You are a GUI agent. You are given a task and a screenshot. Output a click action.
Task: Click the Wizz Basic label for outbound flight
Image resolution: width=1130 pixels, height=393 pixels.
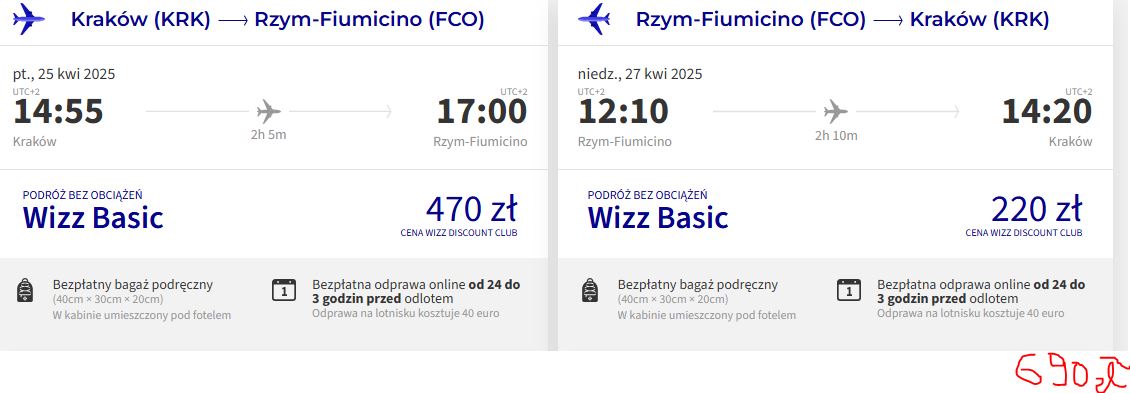pyautogui.click(x=93, y=218)
